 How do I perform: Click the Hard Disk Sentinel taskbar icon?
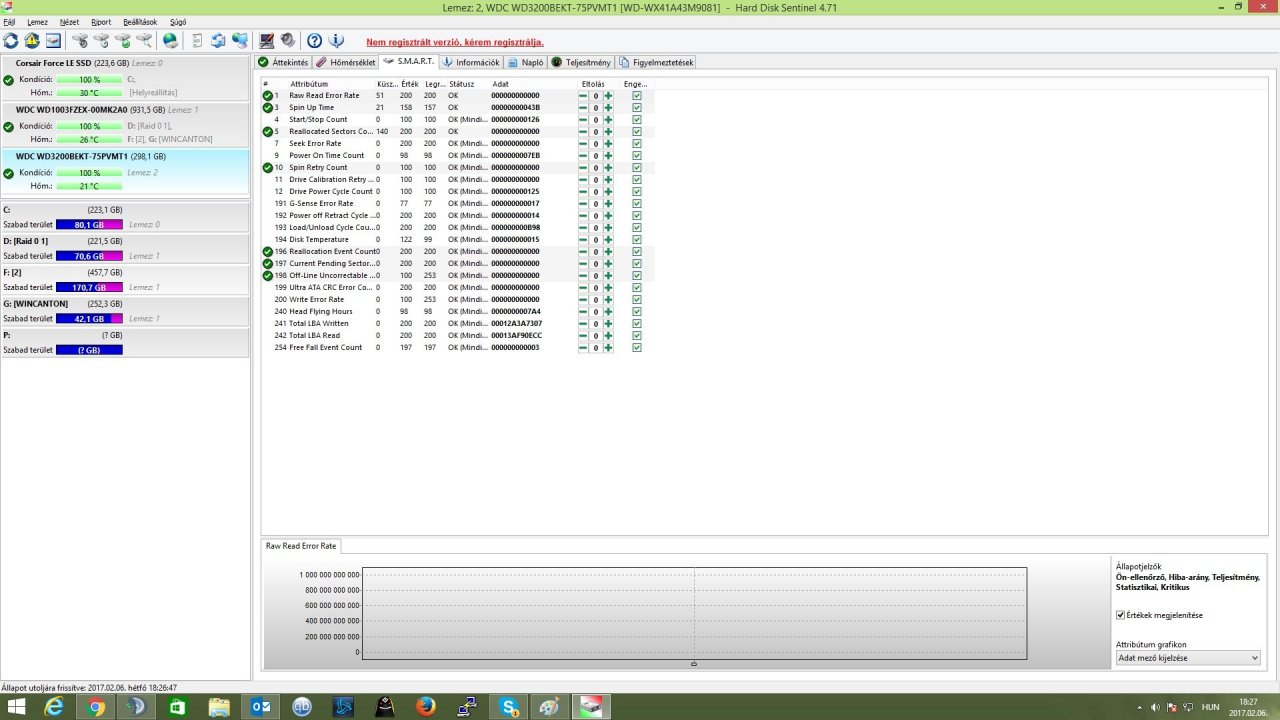592,706
